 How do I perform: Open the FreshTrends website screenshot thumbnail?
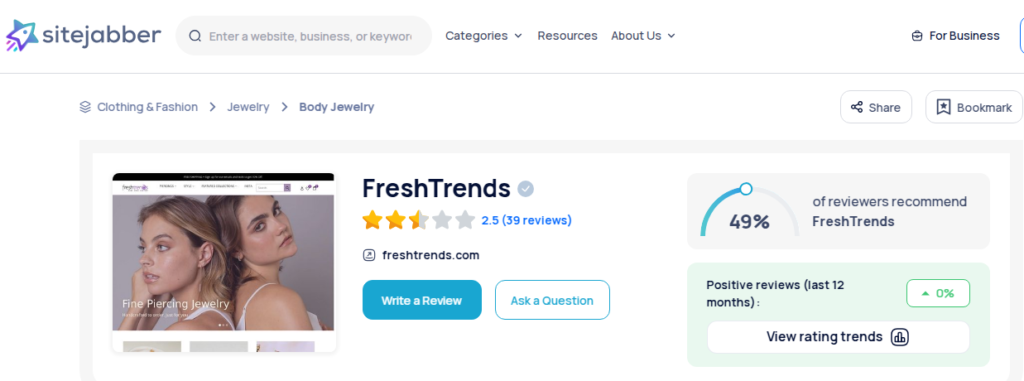point(223,263)
